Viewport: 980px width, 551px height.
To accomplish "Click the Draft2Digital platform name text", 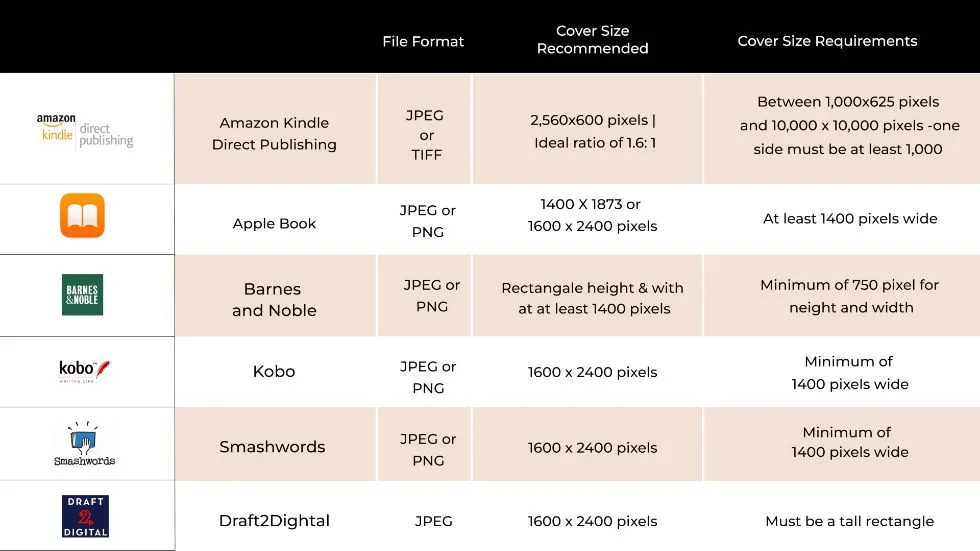I will [x=274, y=520].
